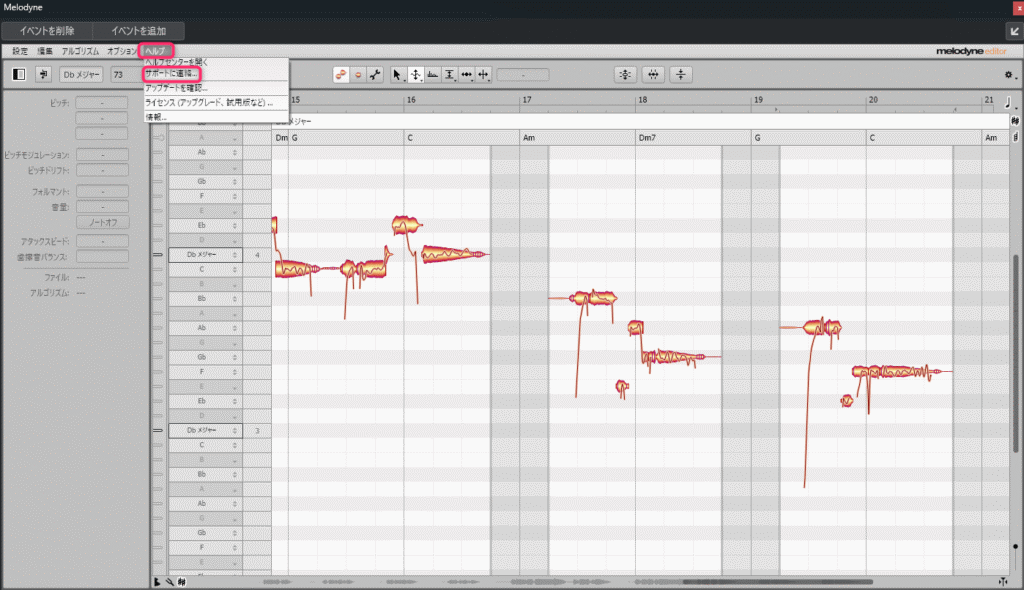Toggle the chord track display icon
The height and width of the screenshot is (590, 1024).
[x=1016, y=121]
